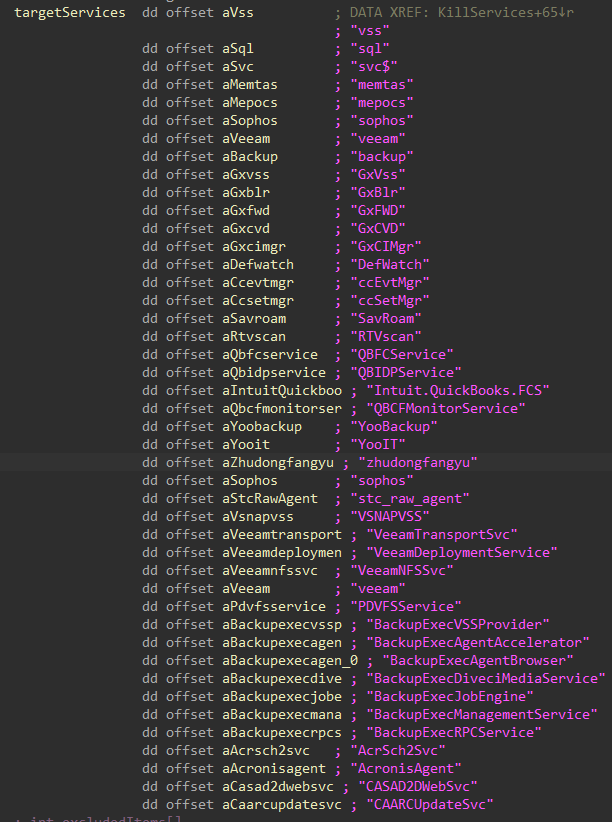Click the aVsnapvss offset symbol
The height and width of the screenshot is (822, 612).
pyautogui.click(x=257, y=517)
